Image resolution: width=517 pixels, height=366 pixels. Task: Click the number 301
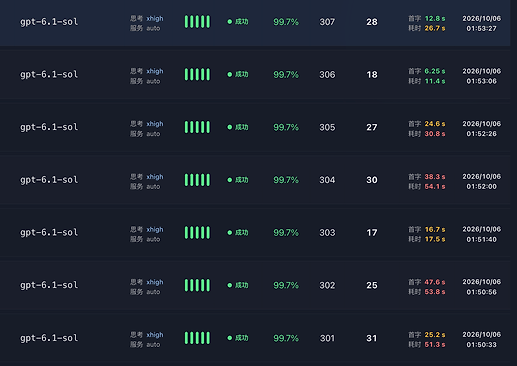click(x=327, y=338)
